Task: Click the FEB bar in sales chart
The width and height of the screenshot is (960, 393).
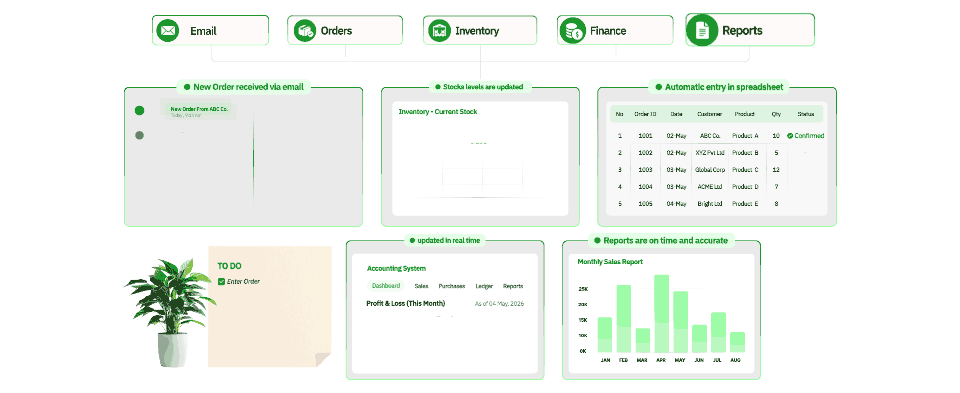Action: (624, 318)
